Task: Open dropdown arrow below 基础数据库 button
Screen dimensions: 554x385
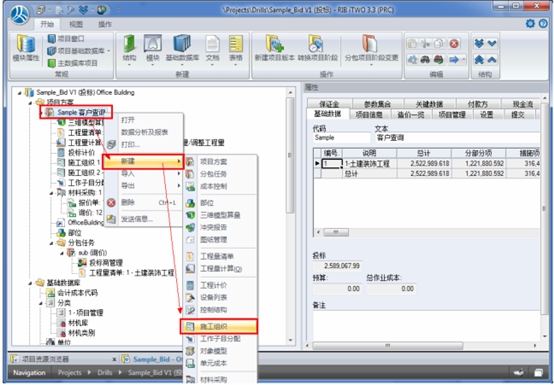Action: click(x=182, y=65)
